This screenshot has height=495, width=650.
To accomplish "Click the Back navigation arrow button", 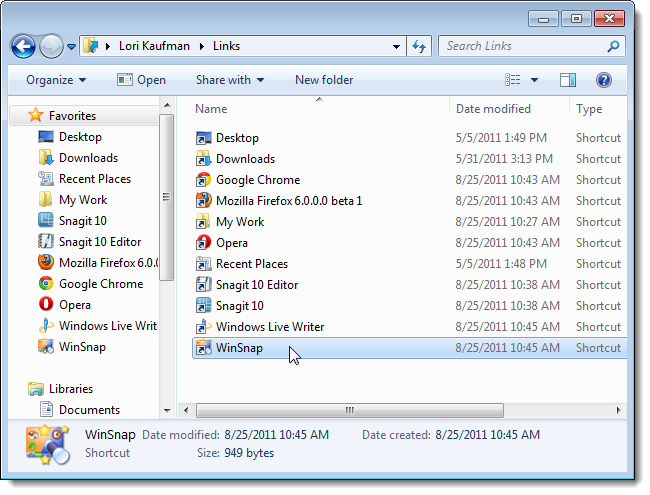I will pyautogui.click(x=23, y=46).
